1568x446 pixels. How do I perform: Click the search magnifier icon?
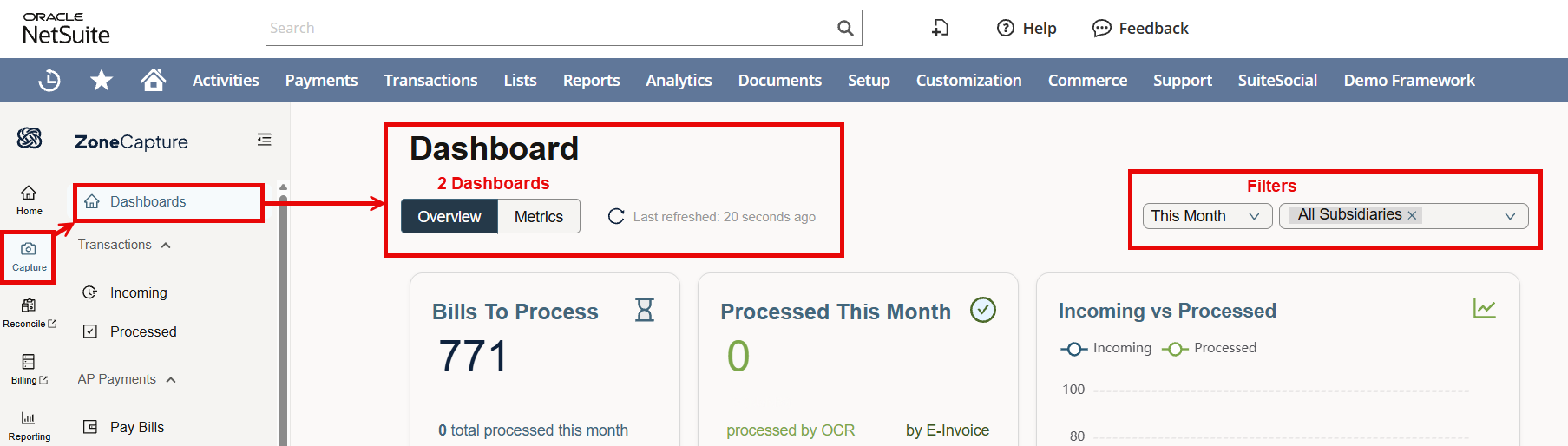[x=845, y=28]
